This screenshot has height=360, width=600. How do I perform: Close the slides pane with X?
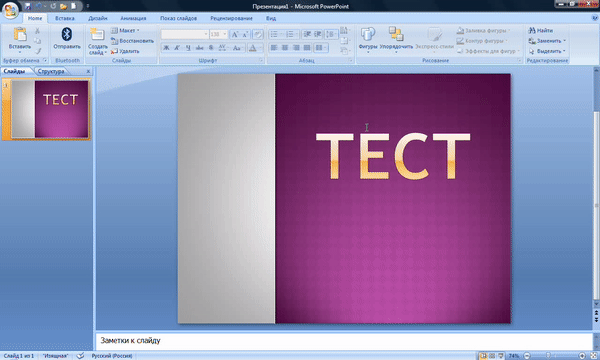click(88, 71)
